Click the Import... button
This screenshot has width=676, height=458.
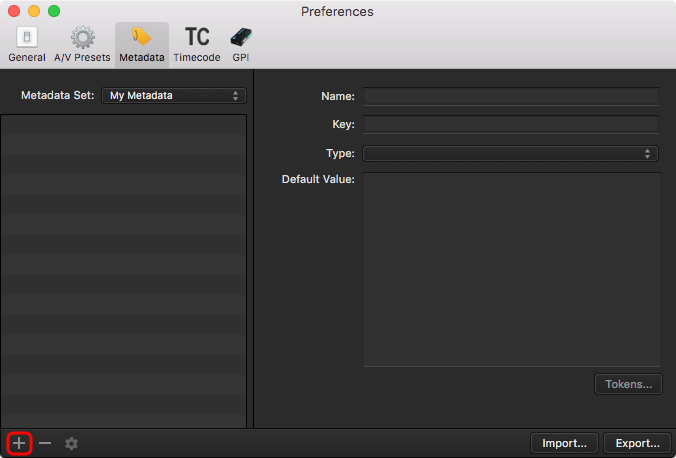[x=564, y=443]
